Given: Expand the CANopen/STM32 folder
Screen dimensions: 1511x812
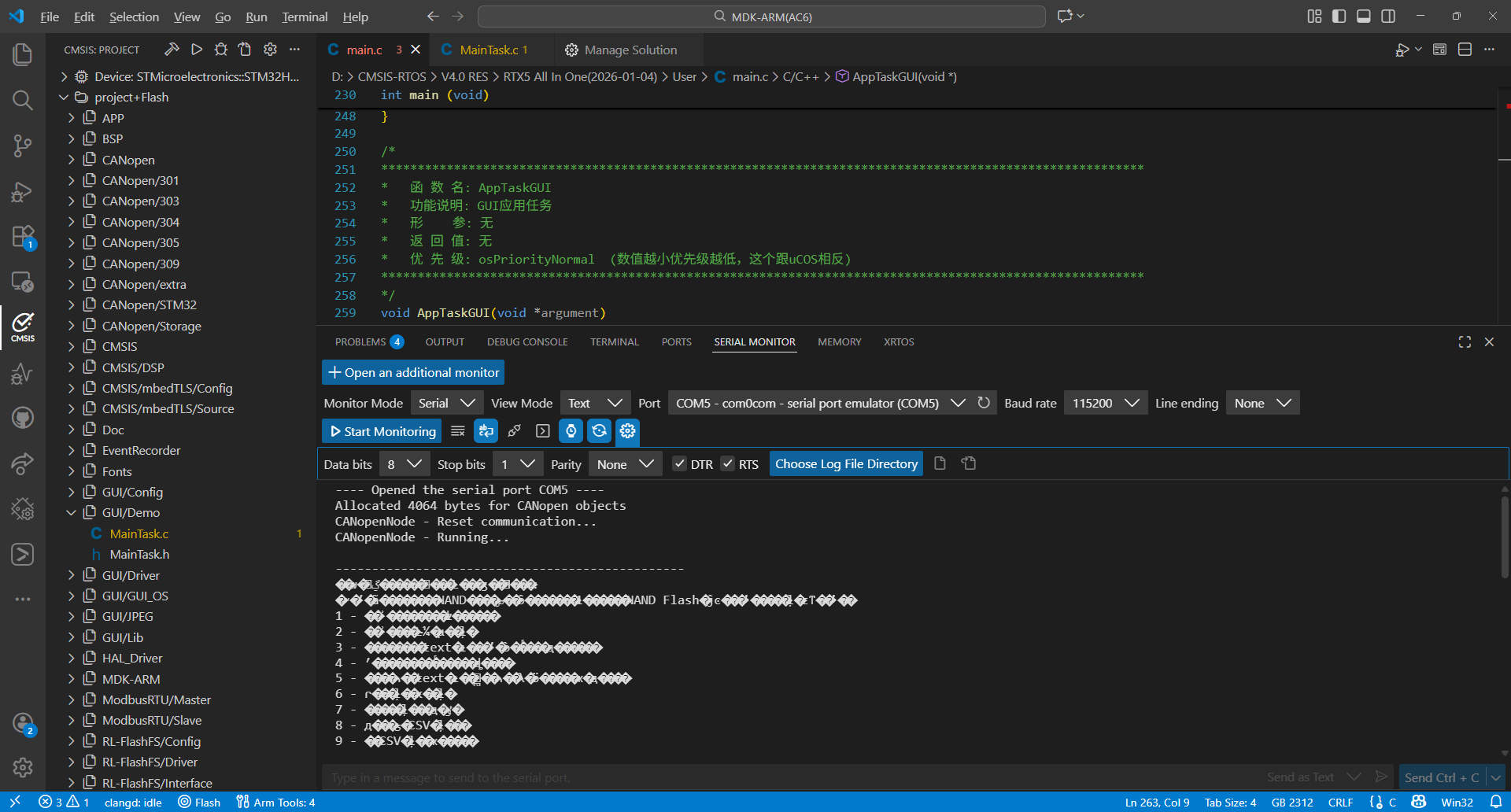Looking at the screenshot, I should coord(149,305).
